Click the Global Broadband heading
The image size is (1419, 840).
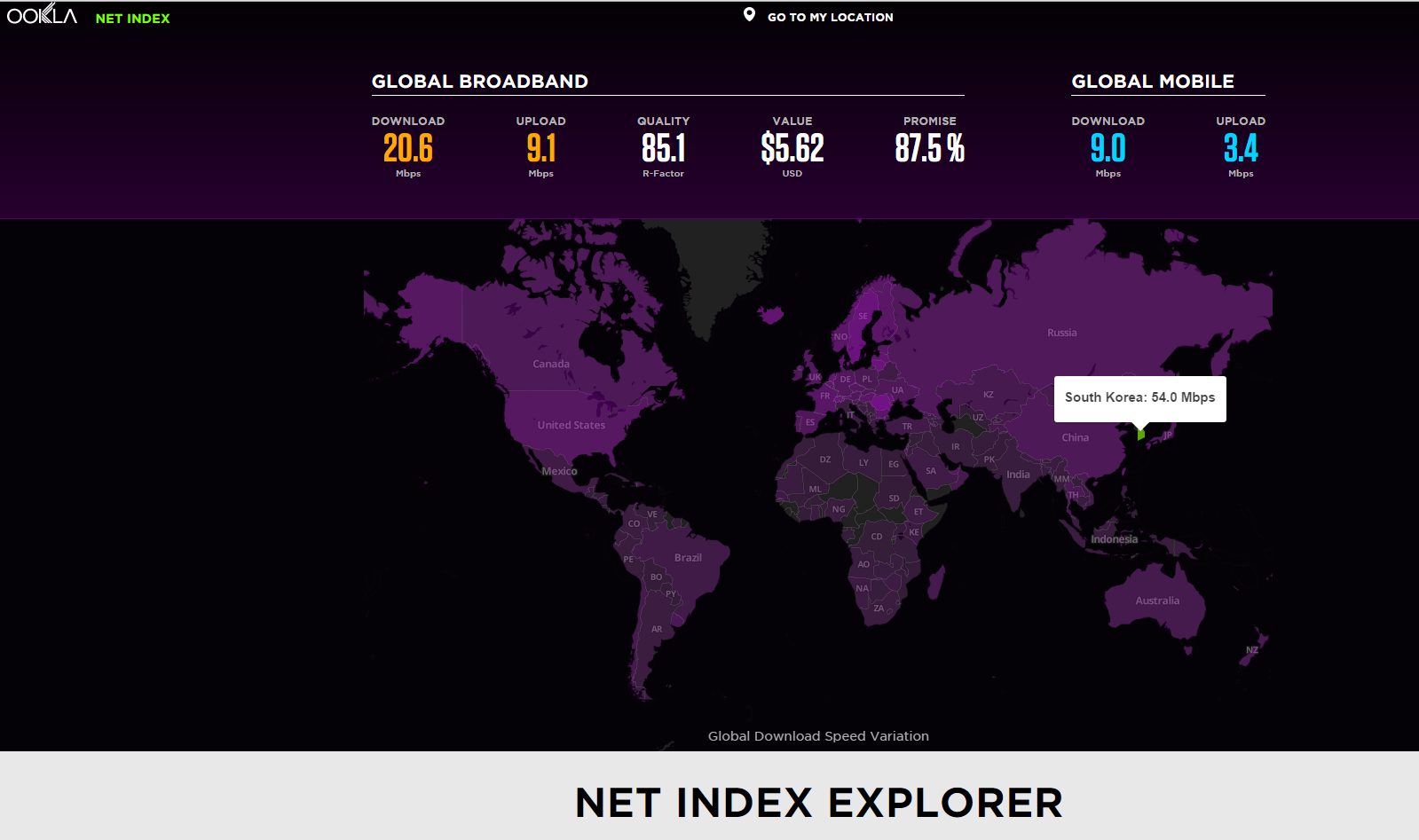[479, 82]
